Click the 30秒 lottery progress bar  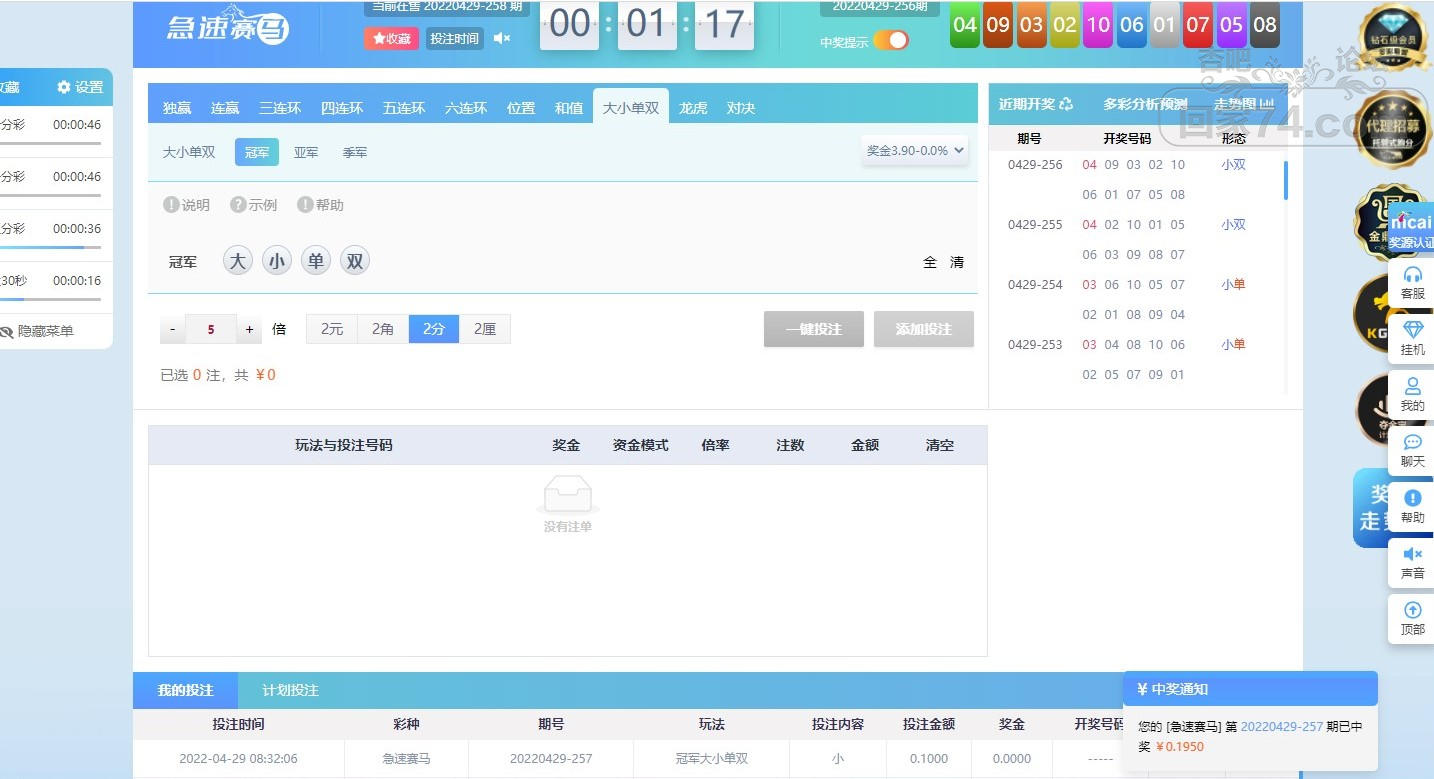point(50,299)
